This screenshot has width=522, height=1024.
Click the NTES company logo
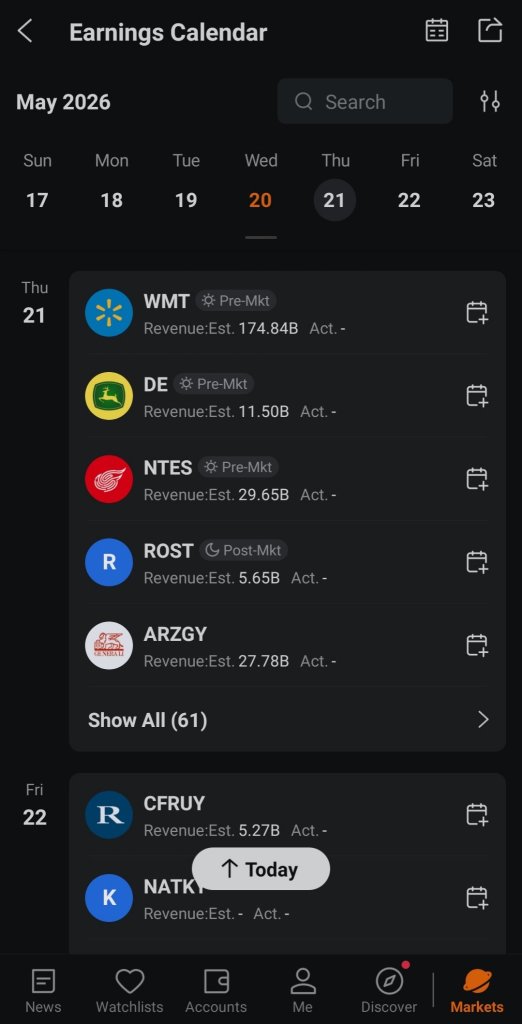(x=109, y=479)
